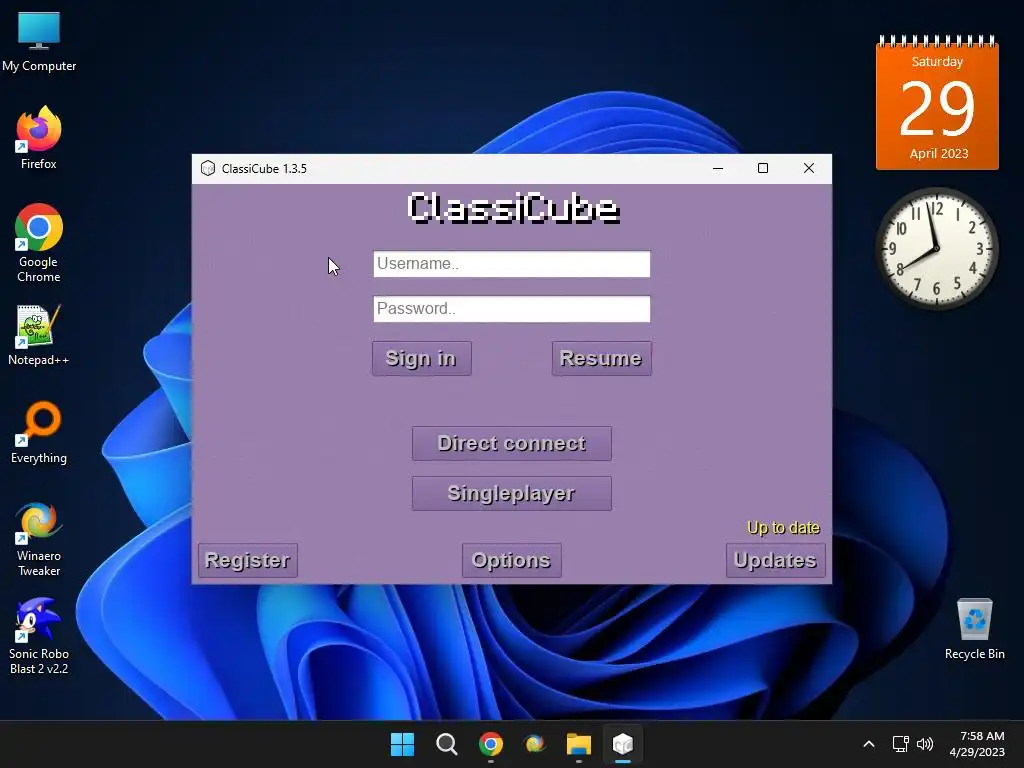Open the launcher Options

pos(511,560)
